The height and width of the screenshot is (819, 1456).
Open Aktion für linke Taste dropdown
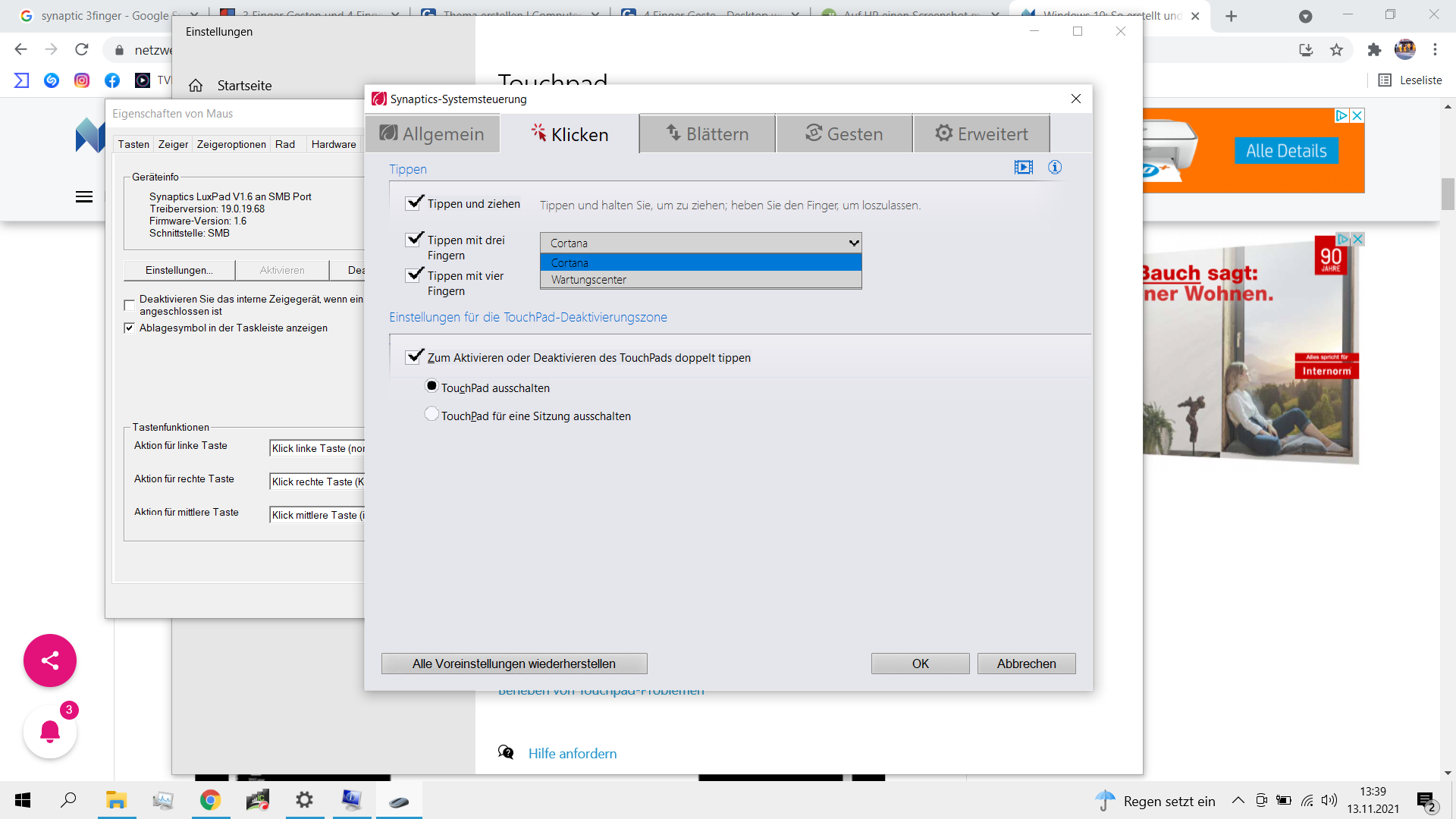[x=318, y=448]
